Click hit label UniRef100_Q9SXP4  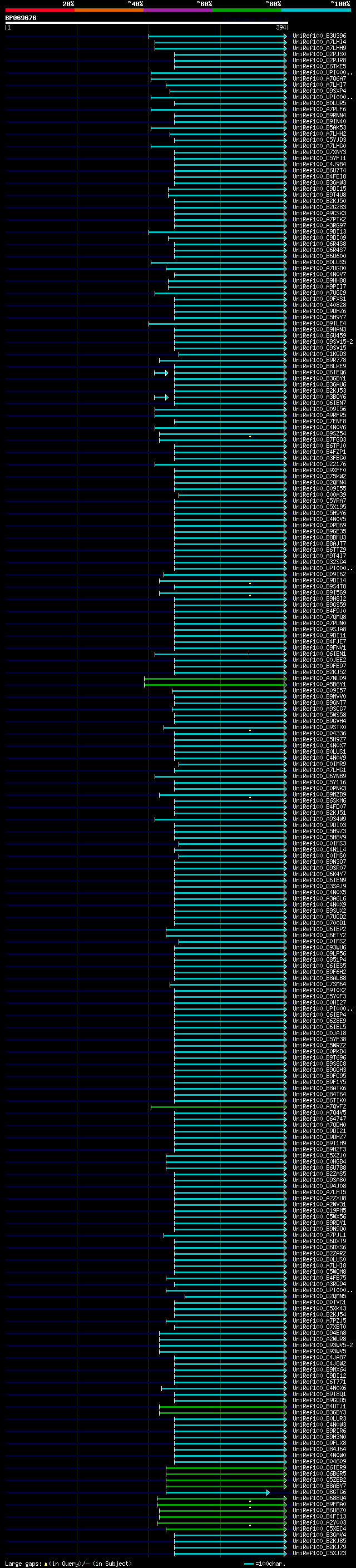[x=319, y=91]
